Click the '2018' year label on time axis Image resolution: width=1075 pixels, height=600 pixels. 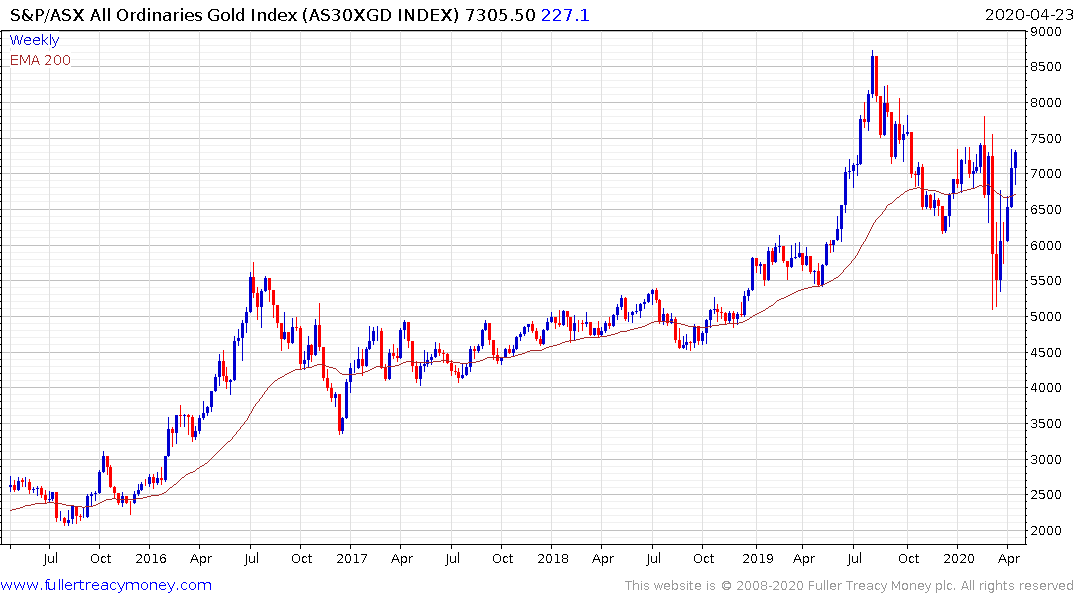point(553,559)
